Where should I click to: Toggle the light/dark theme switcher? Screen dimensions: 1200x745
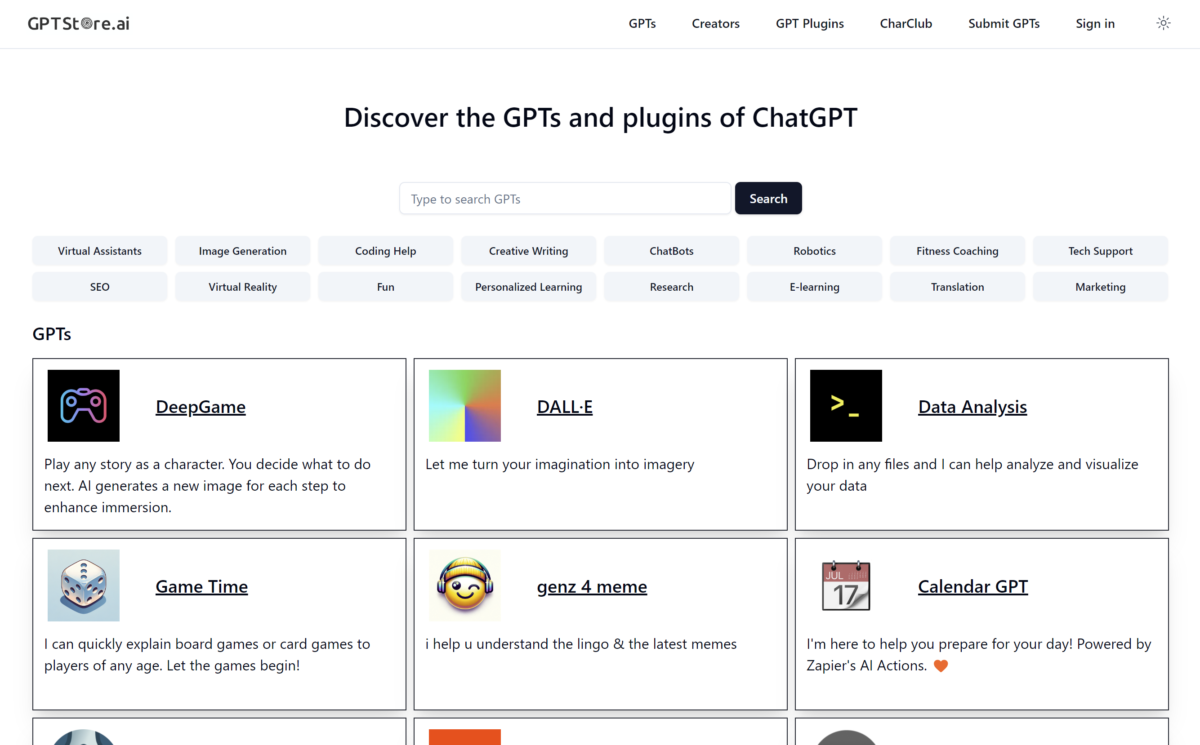pyautogui.click(x=1163, y=22)
